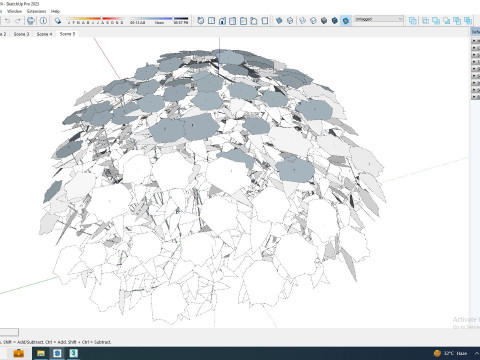
Task: Select the Outer Shell solid tool
Action: 413,21
